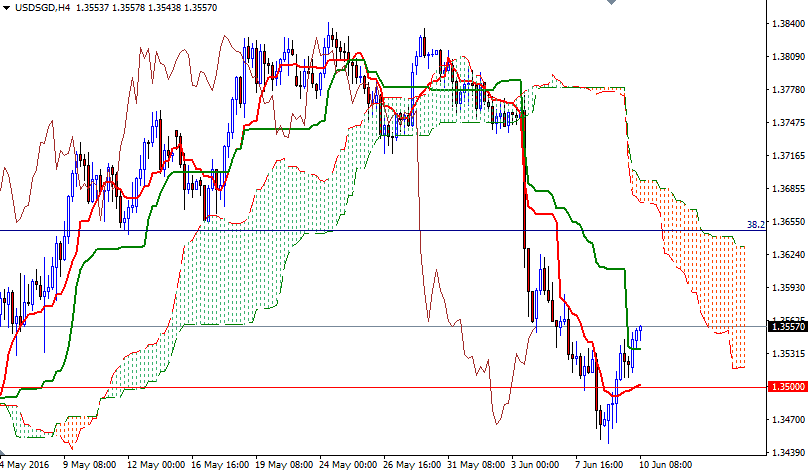Click the 1.34390 price at axis bottom

pos(785,452)
